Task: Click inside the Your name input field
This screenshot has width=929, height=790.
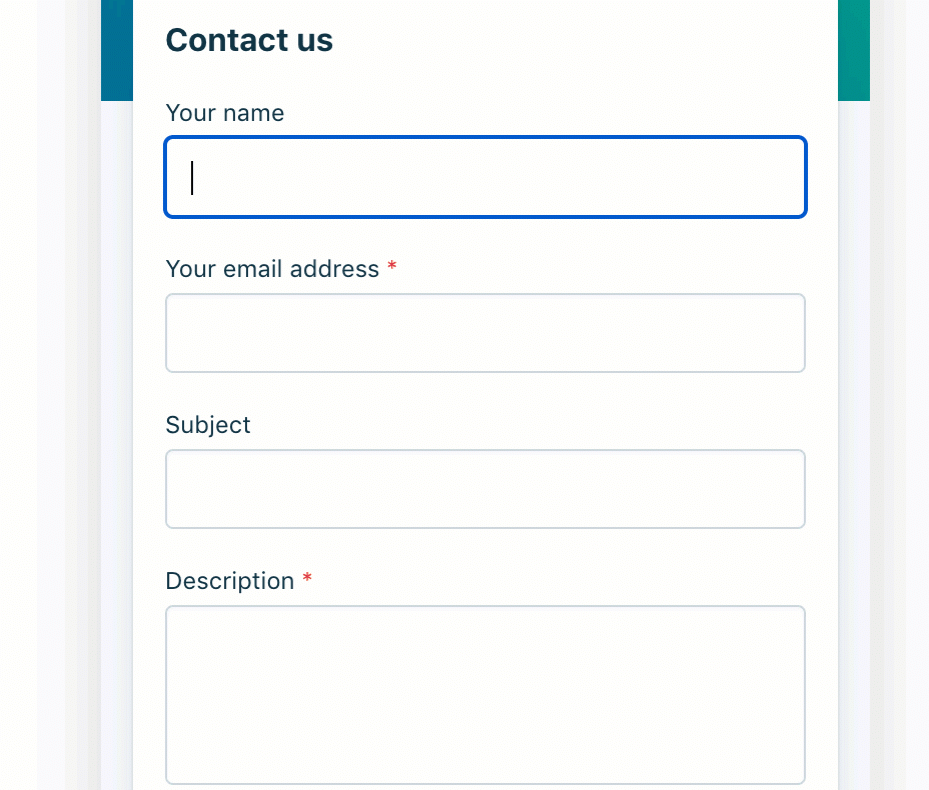Action: pos(485,177)
